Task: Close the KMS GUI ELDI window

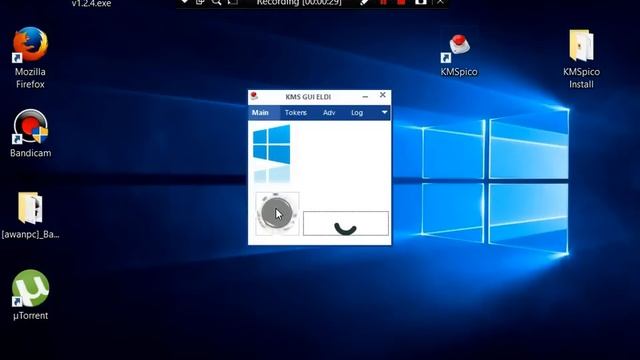Action: point(382,95)
